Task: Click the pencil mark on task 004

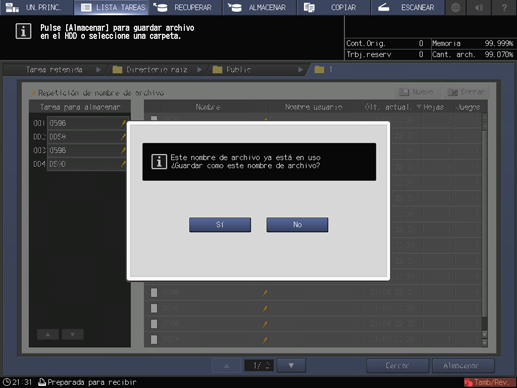Action: 123,164
